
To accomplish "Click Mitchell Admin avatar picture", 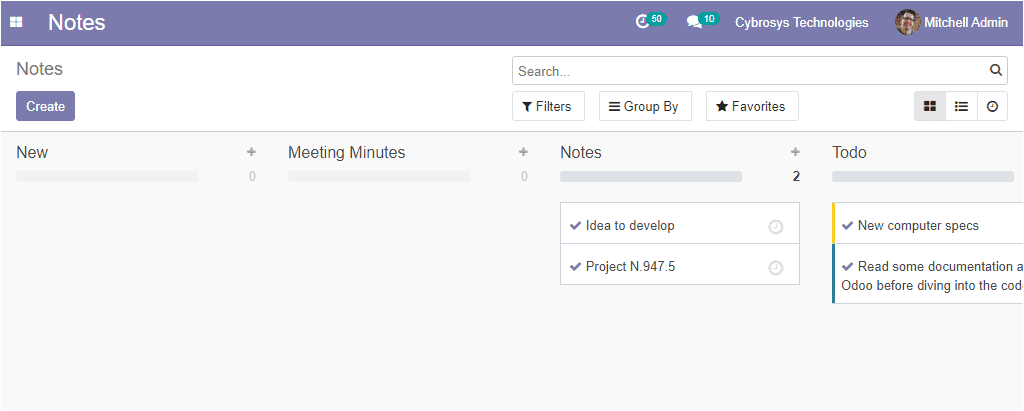I will 907,22.
